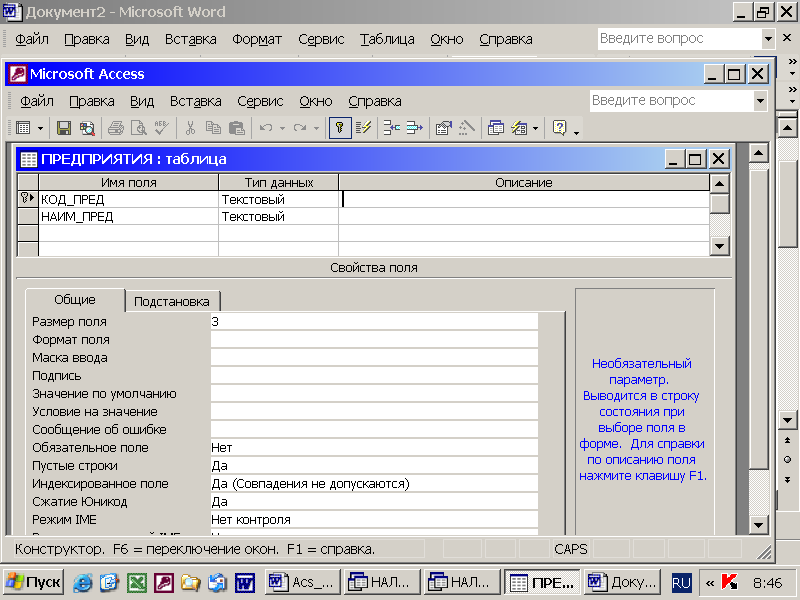Switch to Доку... taskbar button
The width and height of the screenshot is (800, 600).
(622, 582)
